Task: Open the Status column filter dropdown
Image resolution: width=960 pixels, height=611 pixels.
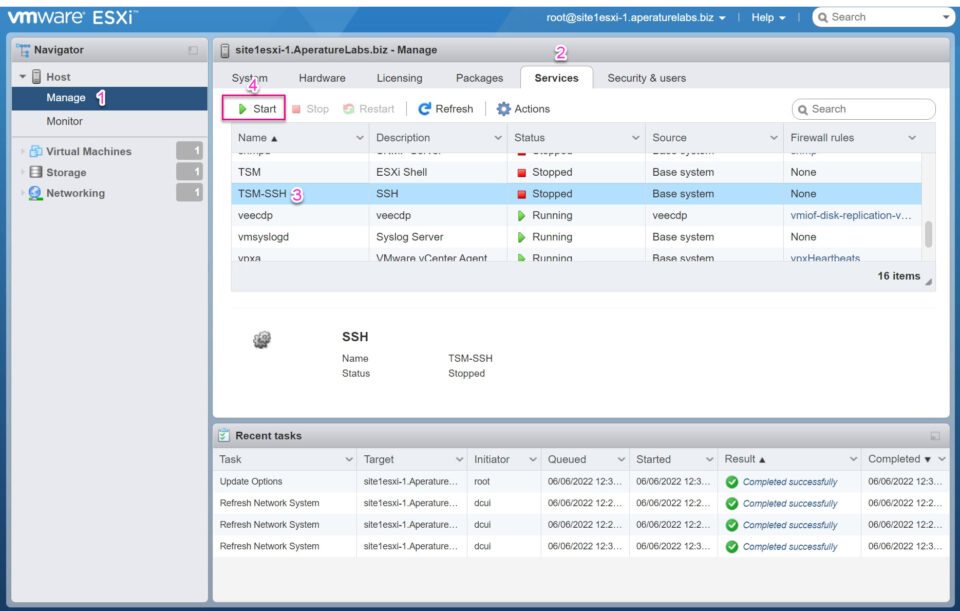Action: pyautogui.click(x=634, y=138)
